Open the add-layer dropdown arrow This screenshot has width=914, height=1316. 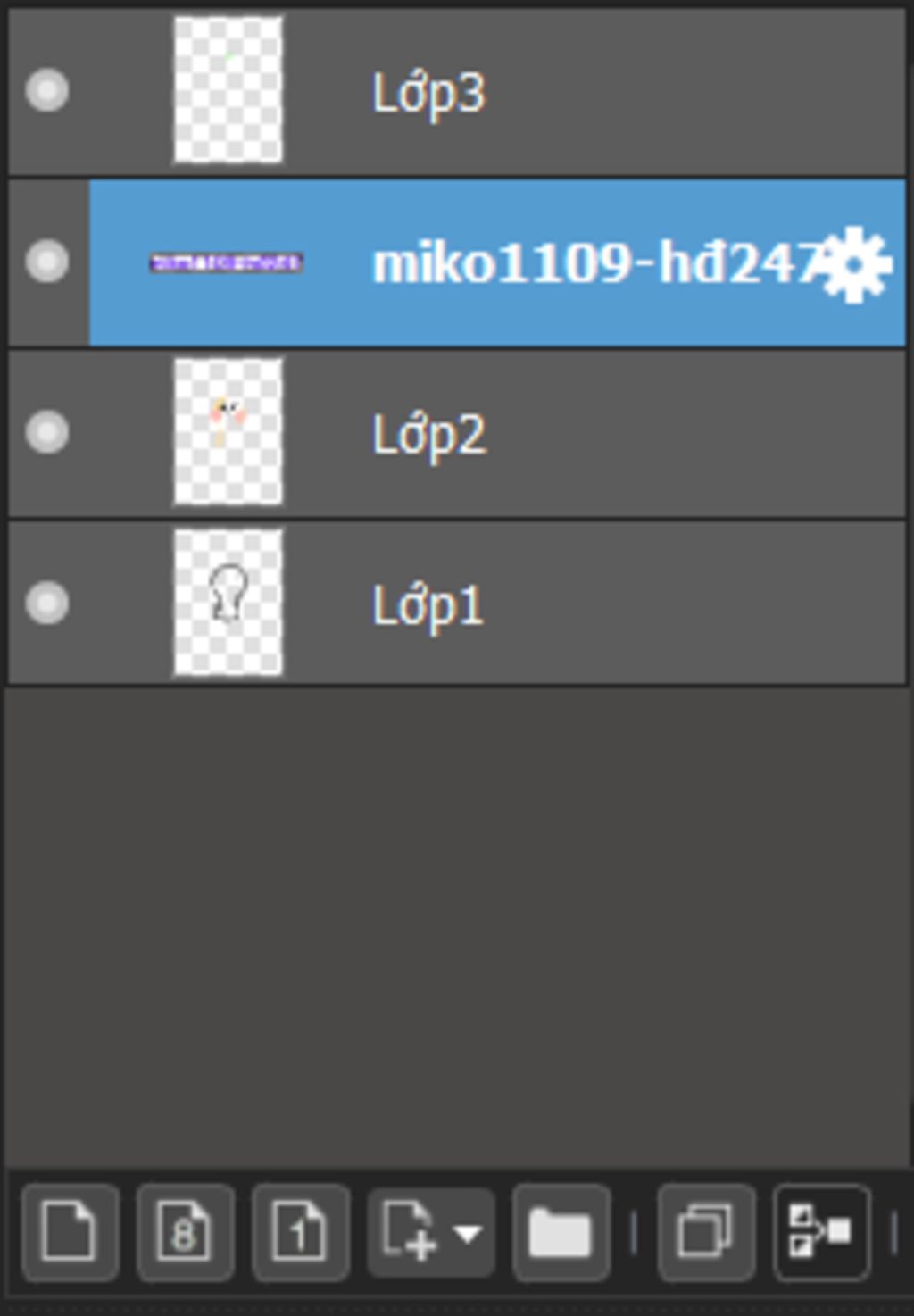(x=469, y=1233)
